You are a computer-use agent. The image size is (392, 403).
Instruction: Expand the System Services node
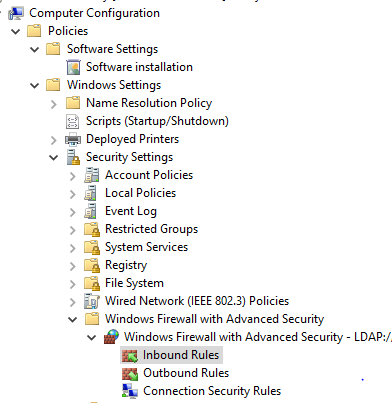coord(73,248)
